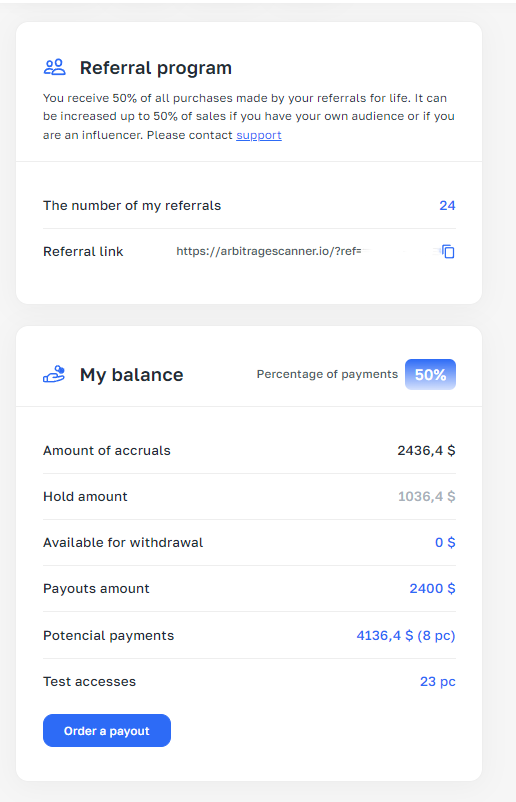Click Available for withdrawal 0 $ value
Image resolution: width=516 pixels, height=802 pixels.
pos(445,542)
